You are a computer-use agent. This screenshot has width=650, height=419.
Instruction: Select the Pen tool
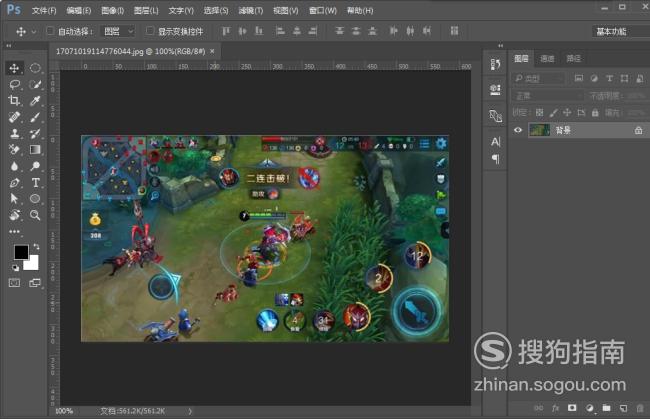[14, 182]
